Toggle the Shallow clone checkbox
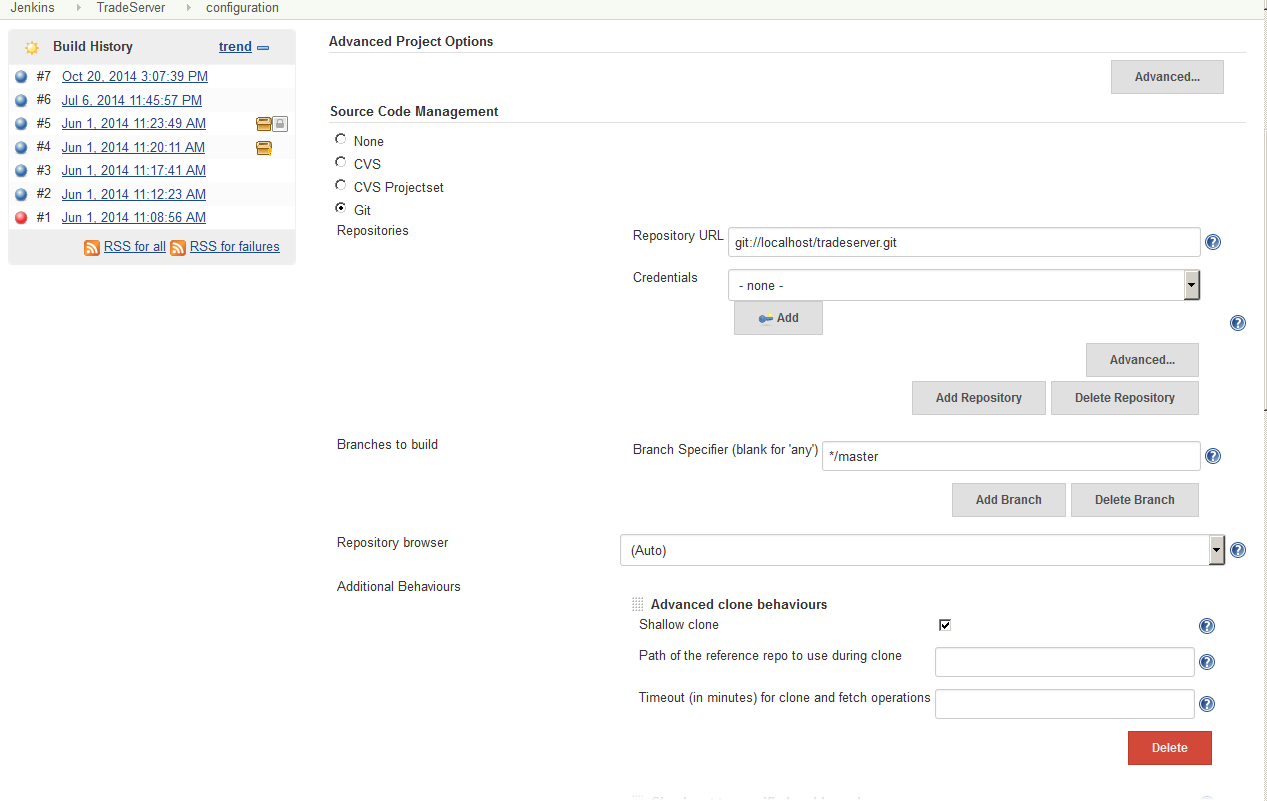The width and height of the screenshot is (1267, 801). point(945,625)
